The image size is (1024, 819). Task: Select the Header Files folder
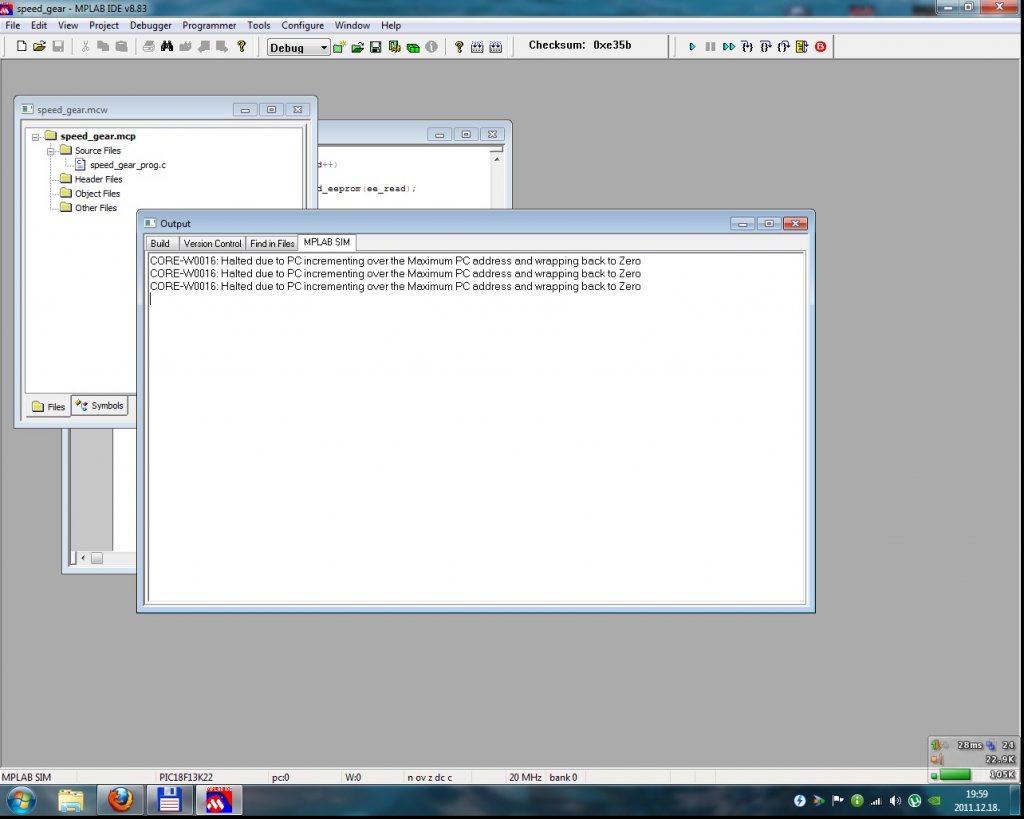99,179
